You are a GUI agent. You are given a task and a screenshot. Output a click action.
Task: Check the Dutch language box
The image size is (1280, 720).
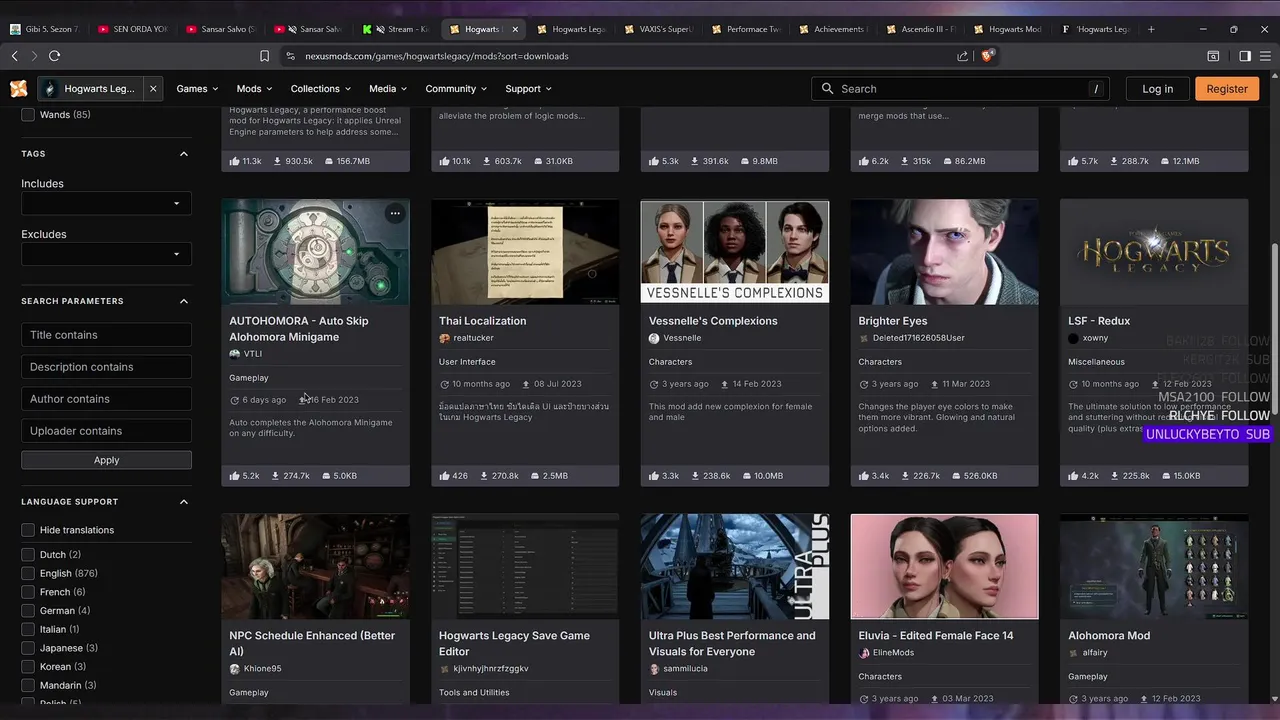coord(28,555)
